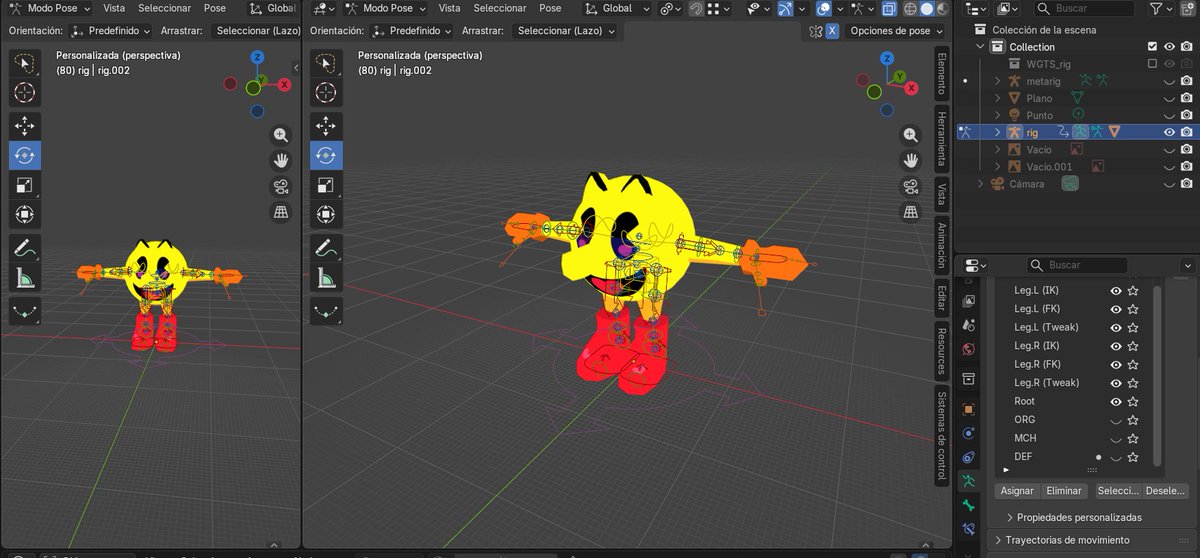1200x558 pixels.
Task: Toggle camera view in right viewport
Action: 910,186
